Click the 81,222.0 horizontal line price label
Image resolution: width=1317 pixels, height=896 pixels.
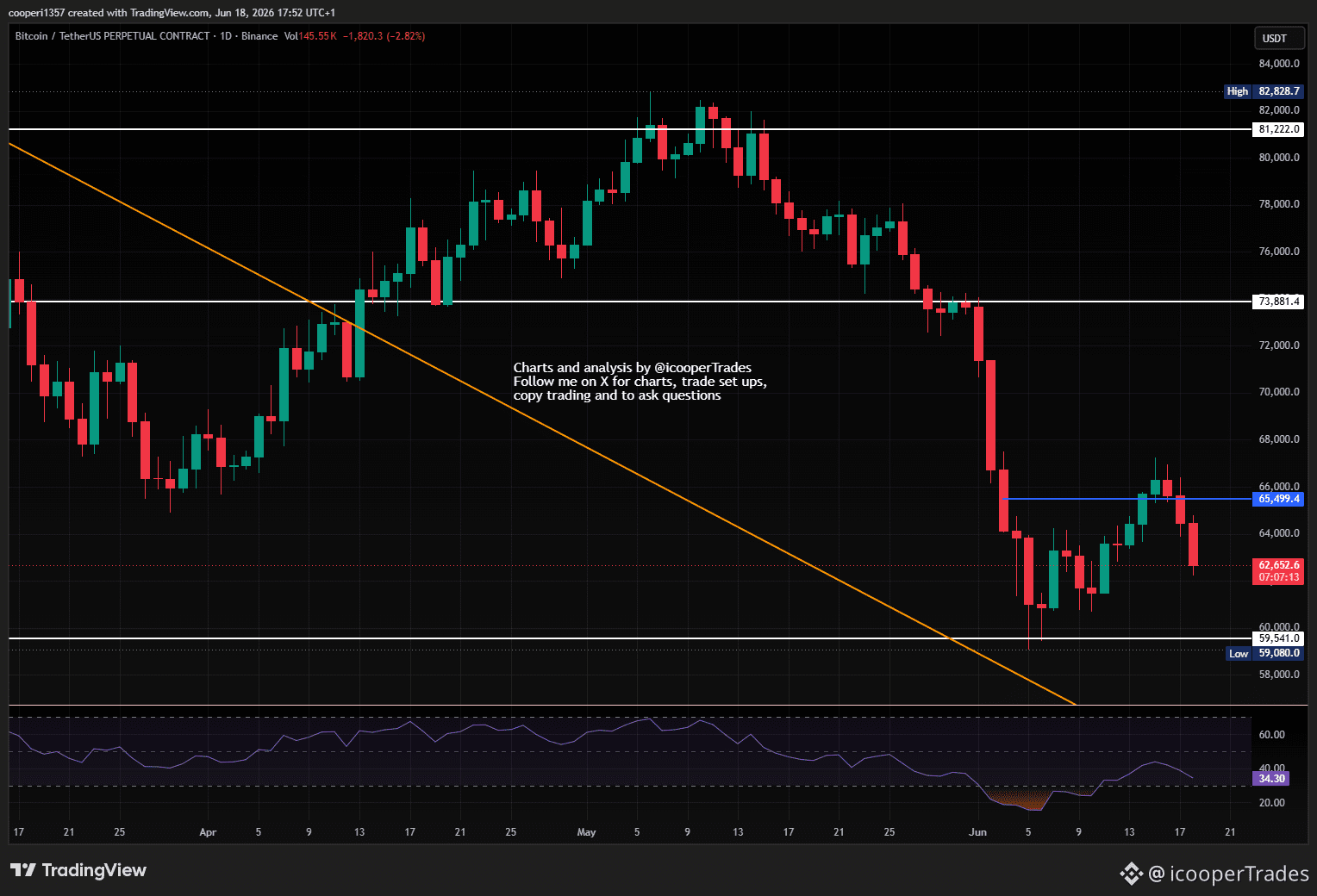[x=1278, y=129]
